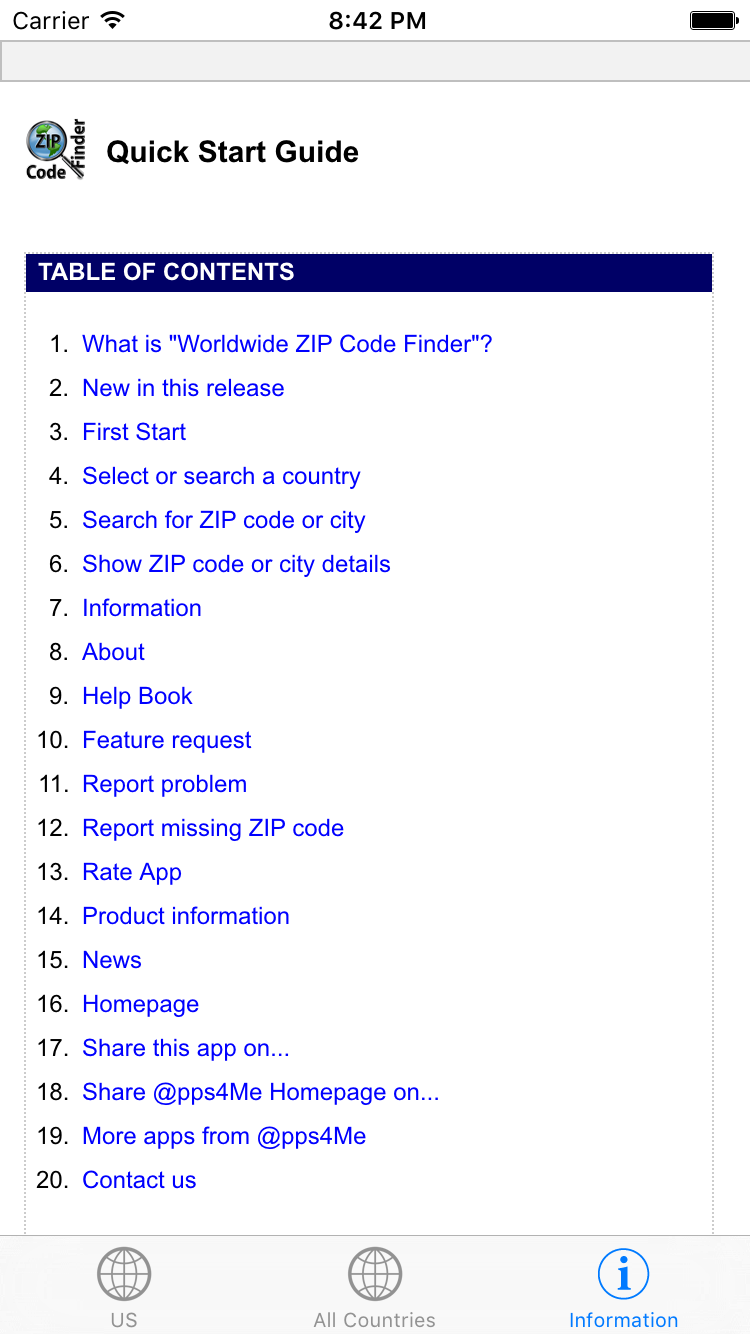Open 'Select or search a country' link
The image size is (750, 1334).
tap(221, 476)
